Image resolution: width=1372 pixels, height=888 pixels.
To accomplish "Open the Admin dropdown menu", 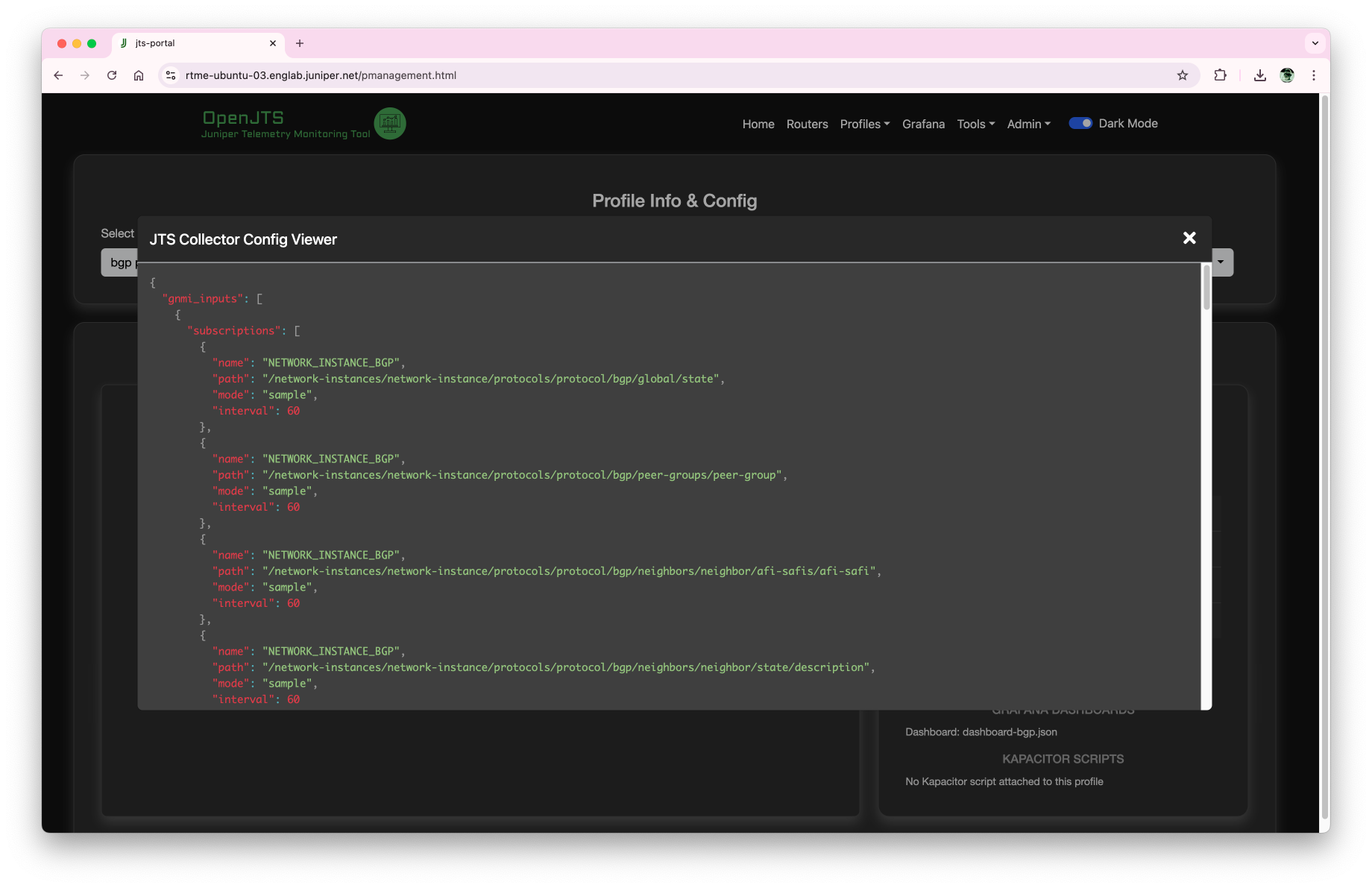I will point(1028,125).
